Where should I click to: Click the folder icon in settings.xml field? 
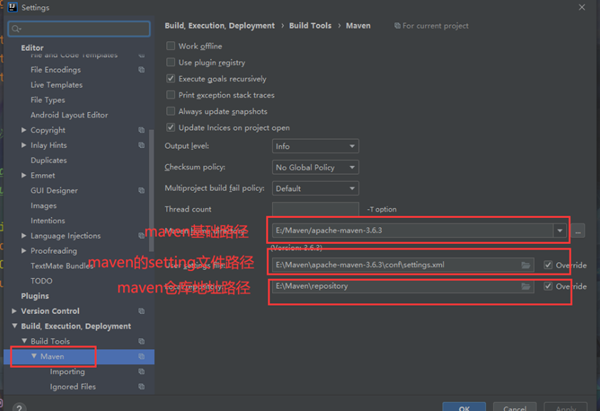[x=526, y=265]
